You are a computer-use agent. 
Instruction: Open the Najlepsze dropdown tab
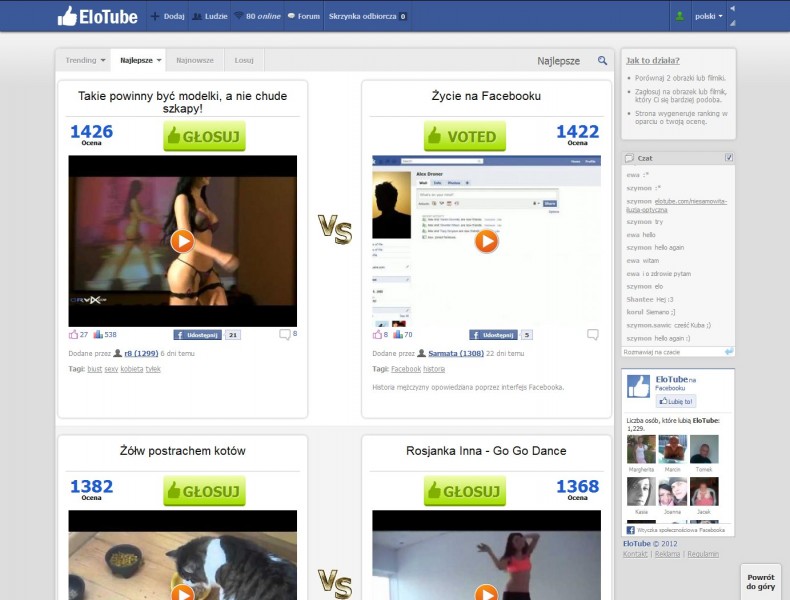point(140,60)
